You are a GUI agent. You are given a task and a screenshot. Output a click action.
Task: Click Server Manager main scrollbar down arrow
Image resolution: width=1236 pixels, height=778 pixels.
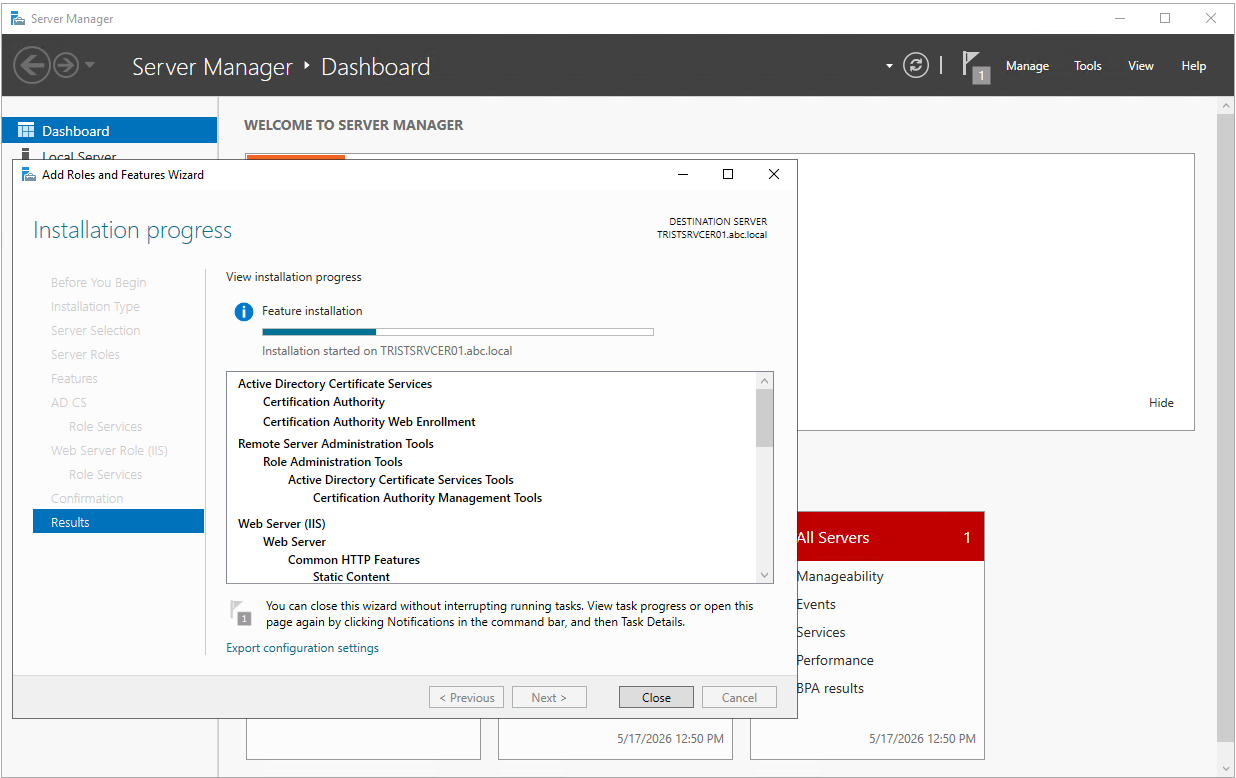(x=1226, y=768)
